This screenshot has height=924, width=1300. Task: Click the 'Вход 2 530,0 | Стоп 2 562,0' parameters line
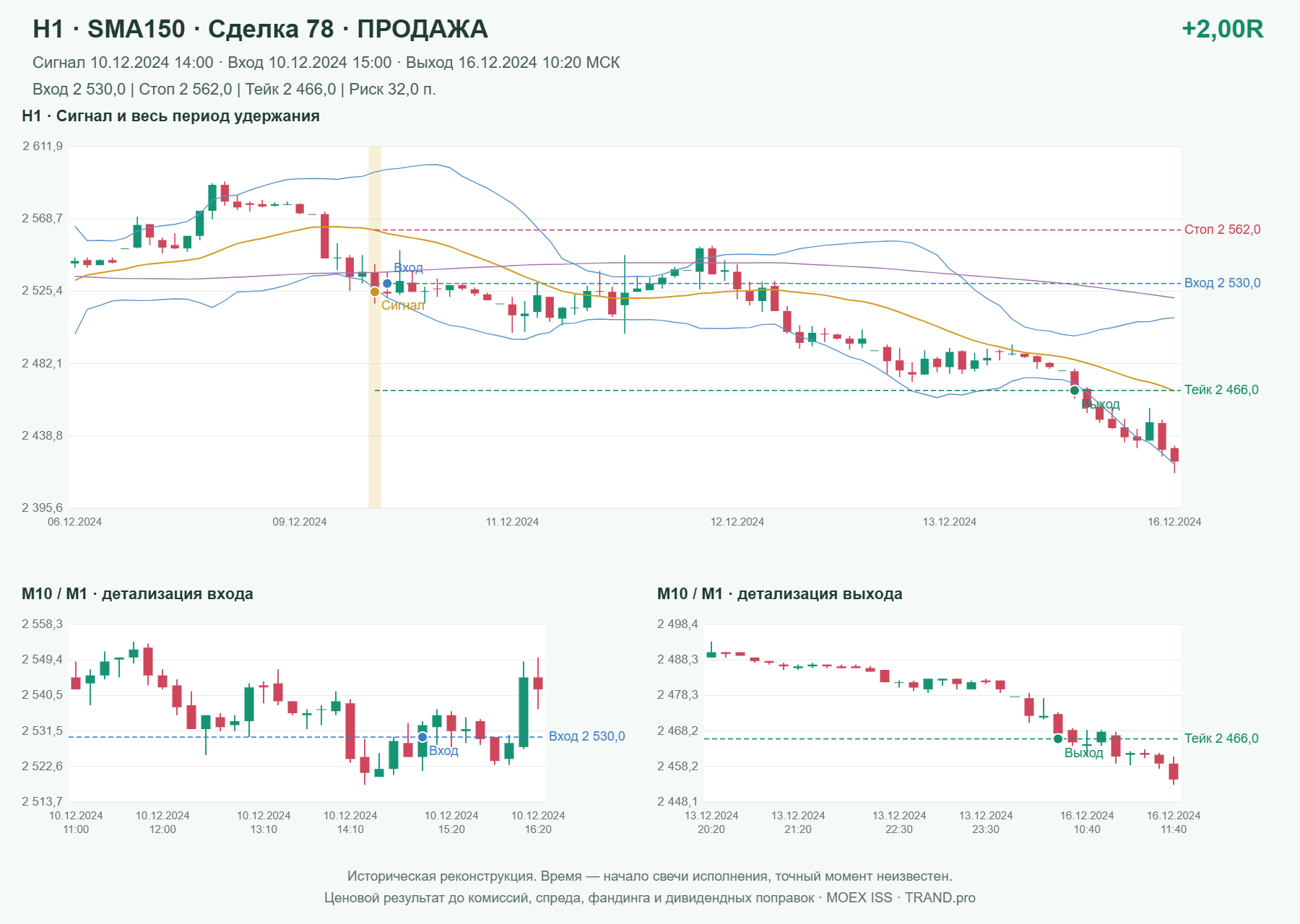tap(234, 90)
